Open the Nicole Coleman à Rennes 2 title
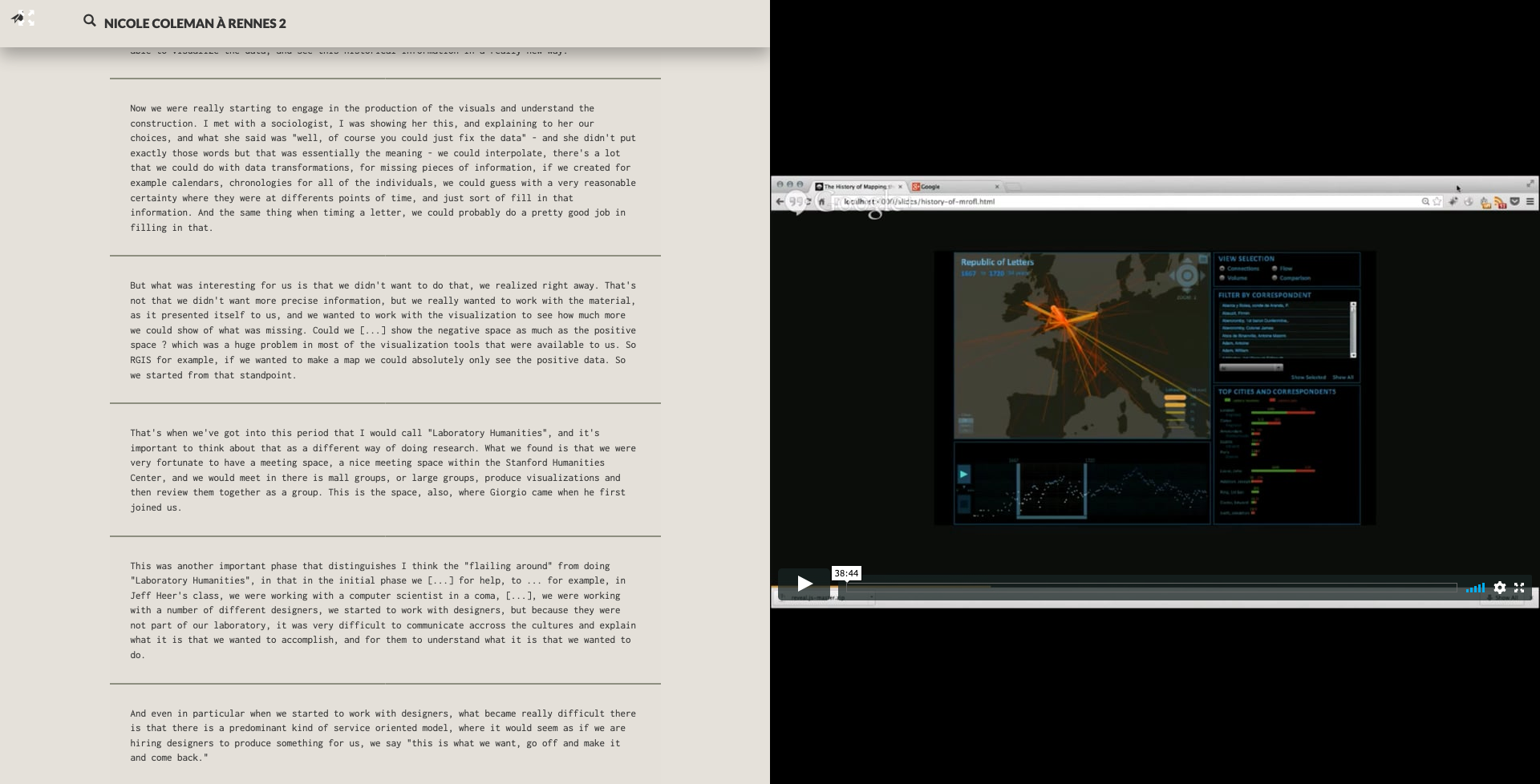Viewport: 1540px width, 784px height. (x=195, y=23)
